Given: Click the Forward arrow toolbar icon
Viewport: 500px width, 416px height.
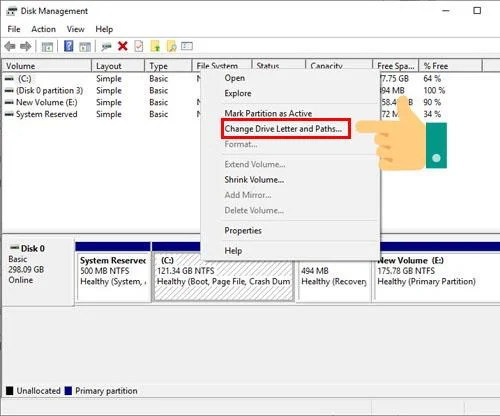Looking at the screenshot, I should point(26,46).
